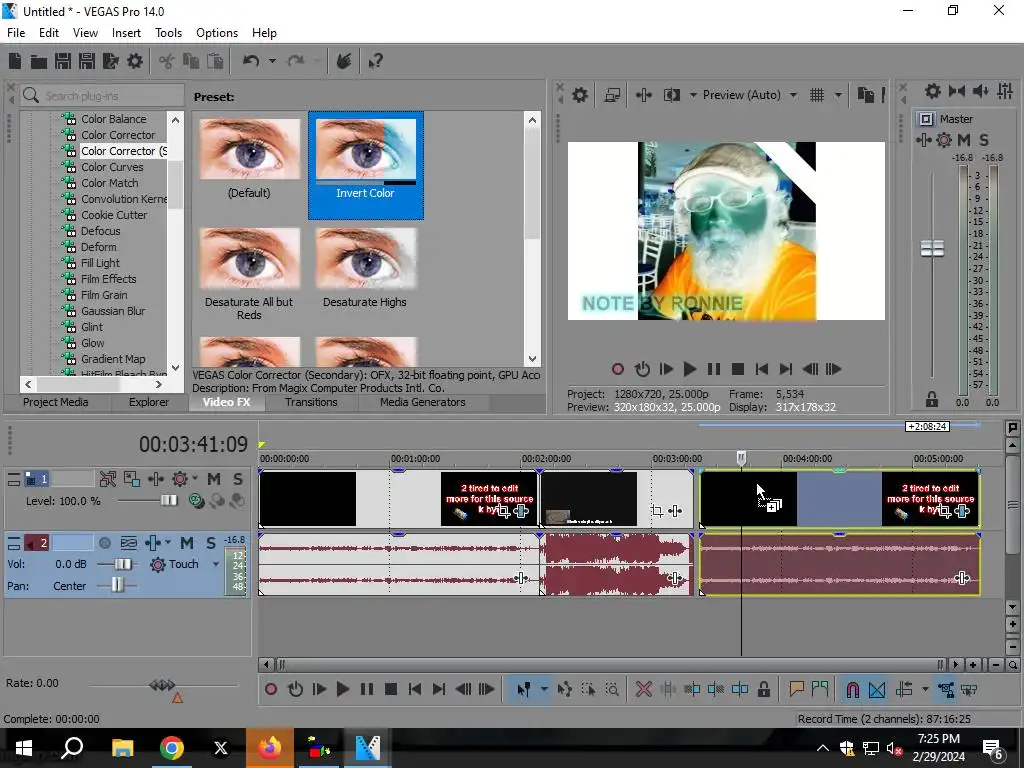Viewport: 1024px width, 768px height.
Task: Adjust track 2 Vol slider
Action: 122,564
